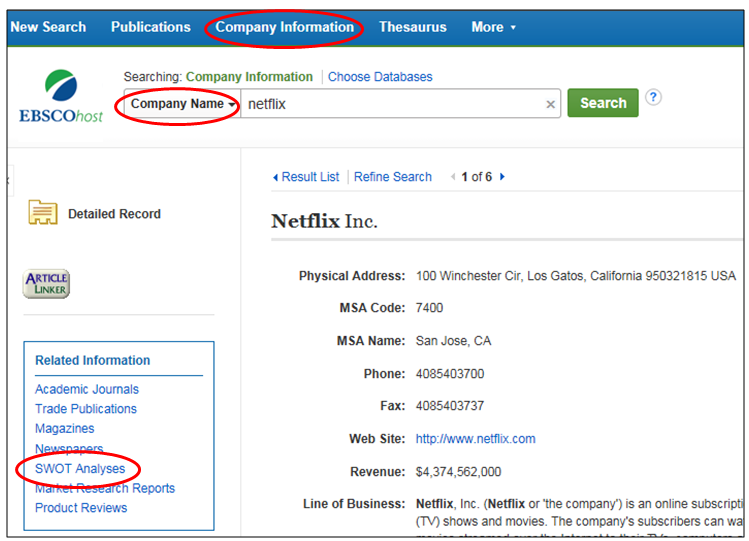Open the Company Name field selector

tap(182, 104)
